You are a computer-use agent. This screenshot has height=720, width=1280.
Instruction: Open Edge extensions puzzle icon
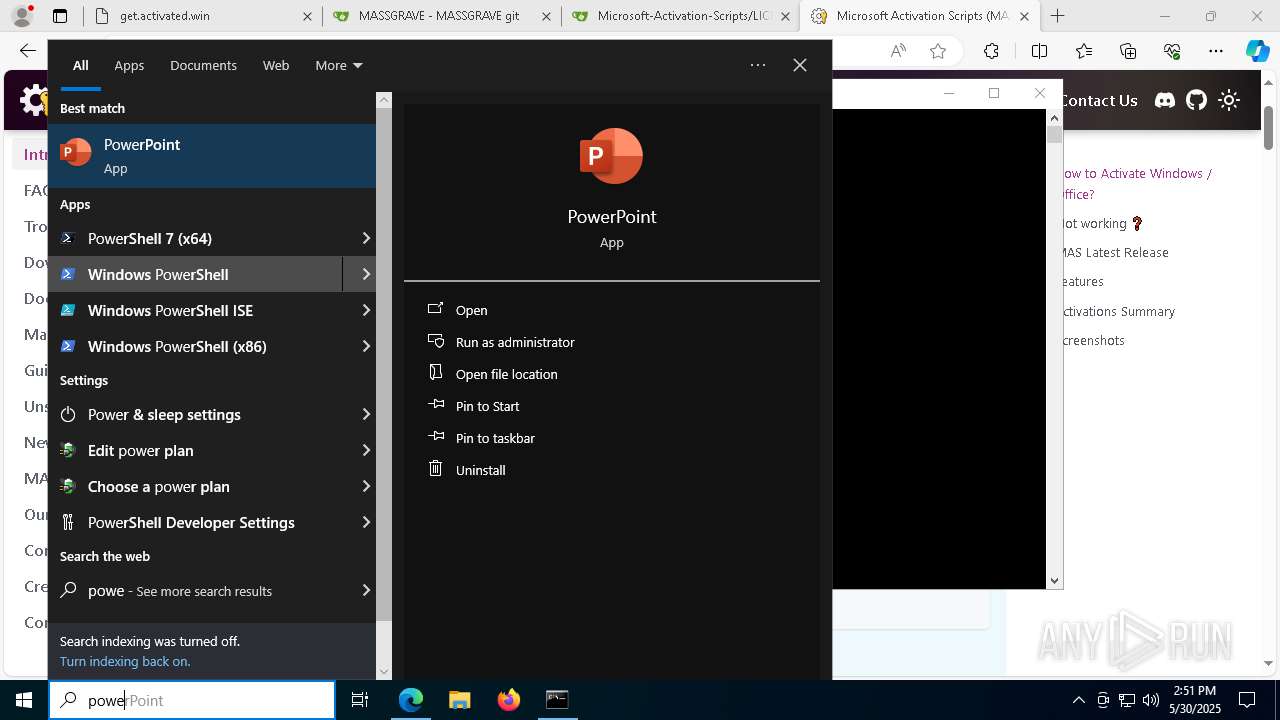(x=991, y=51)
